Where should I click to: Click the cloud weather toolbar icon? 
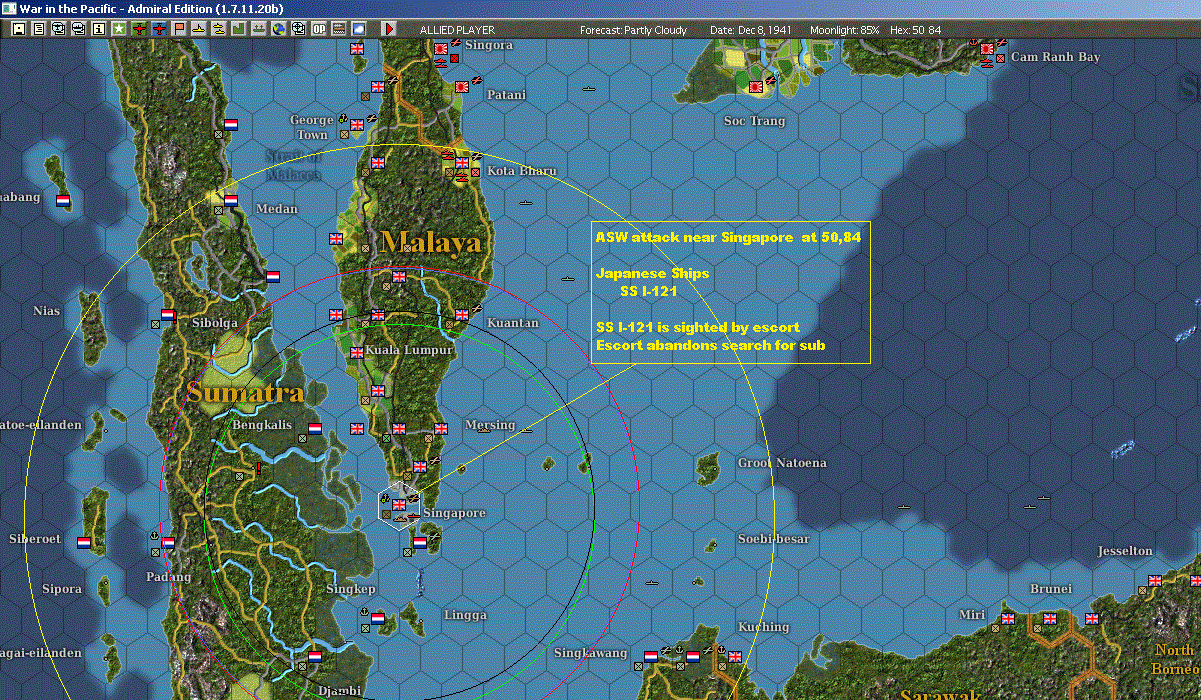point(359,29)
